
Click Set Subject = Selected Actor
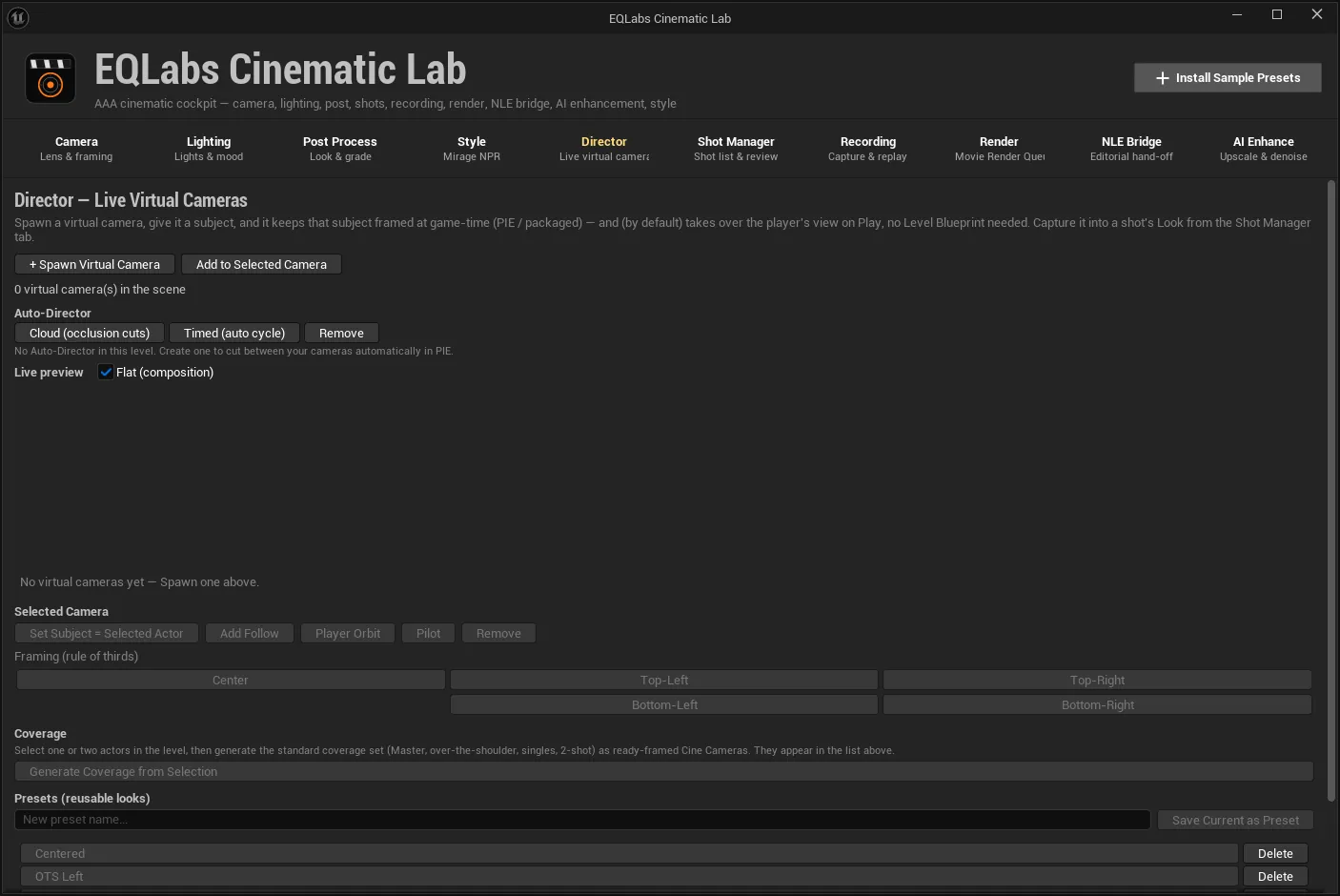click(x=107, y=633)
